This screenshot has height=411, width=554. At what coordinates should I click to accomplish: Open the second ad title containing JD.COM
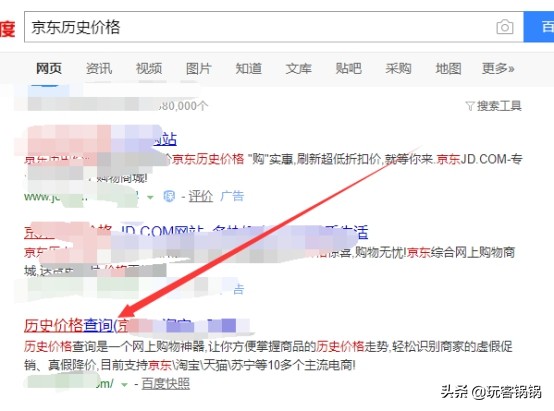196,232
